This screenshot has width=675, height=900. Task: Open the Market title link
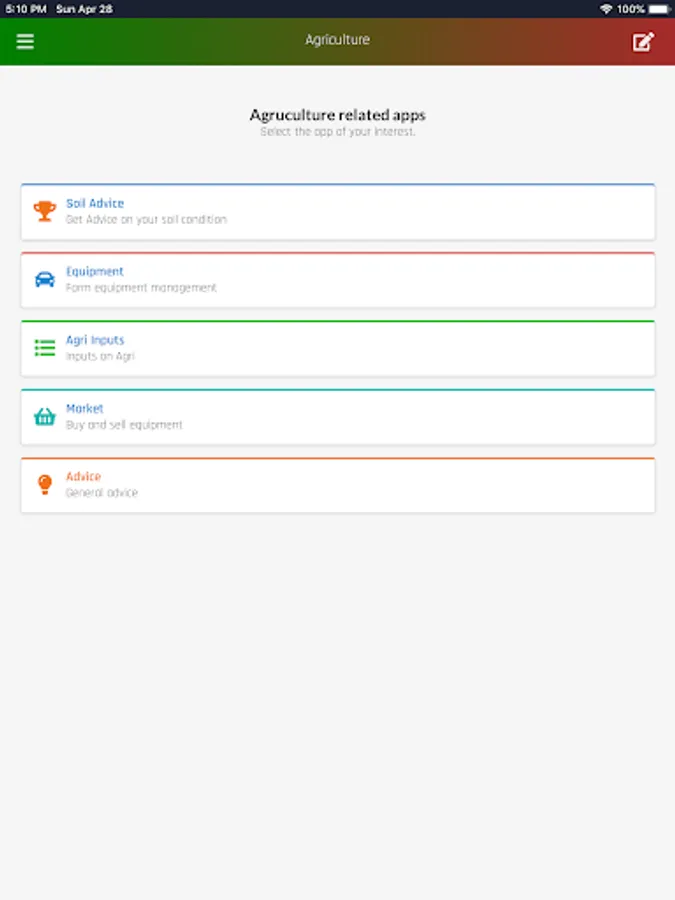[x=85, y=408]
